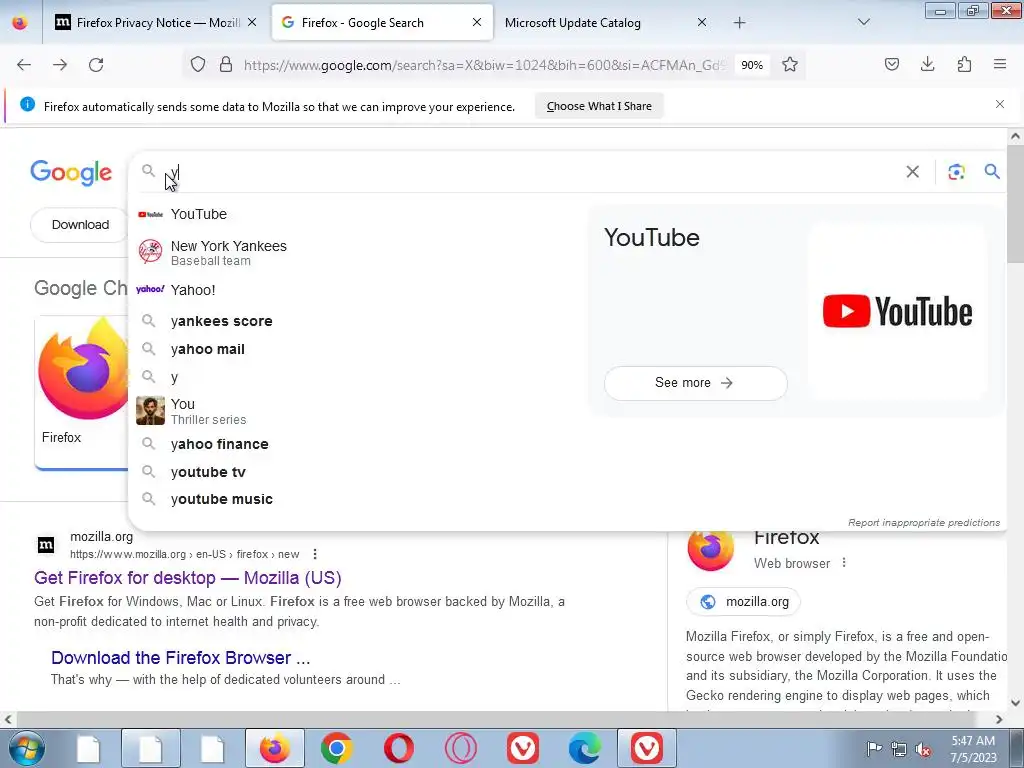Search by image with Google Lens
This screenshot has width=1024, height=768.
pos(957,172)
